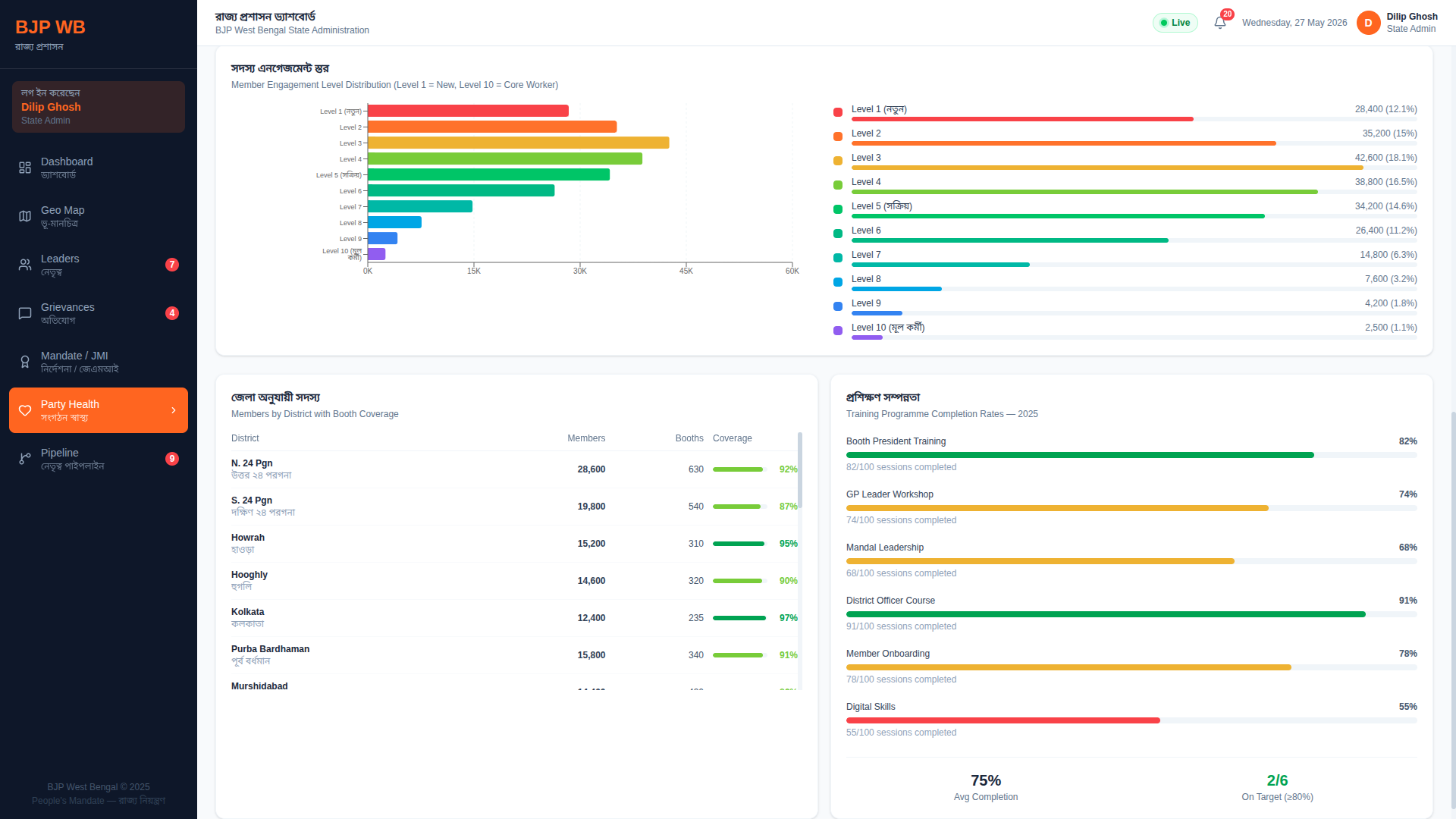This screenshot has height=819, width=1456.
Task: Click the Members column header
Action: (586, 438)
